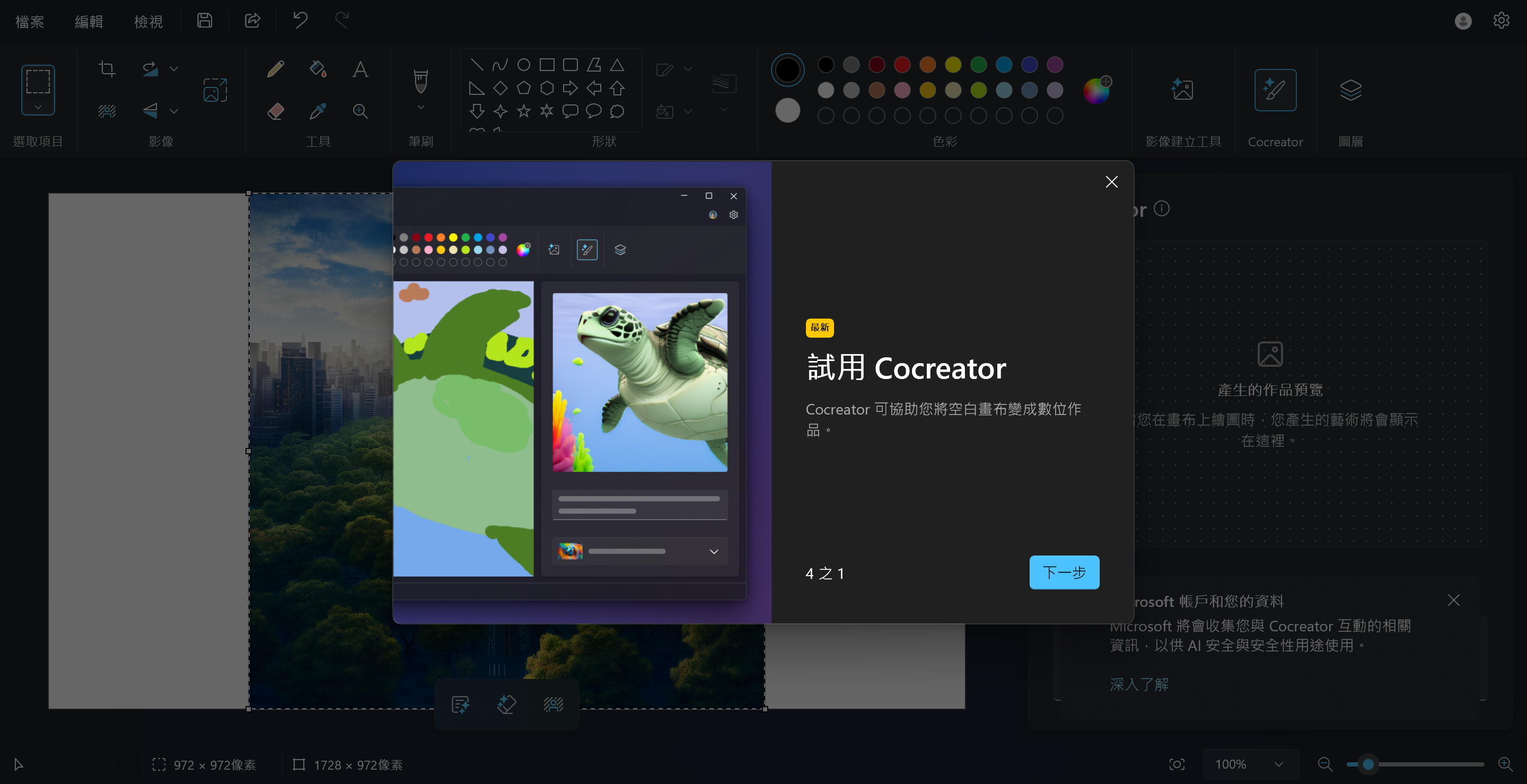
Task: Select the Fill bucket tool
Action: (x=318, y=69)
